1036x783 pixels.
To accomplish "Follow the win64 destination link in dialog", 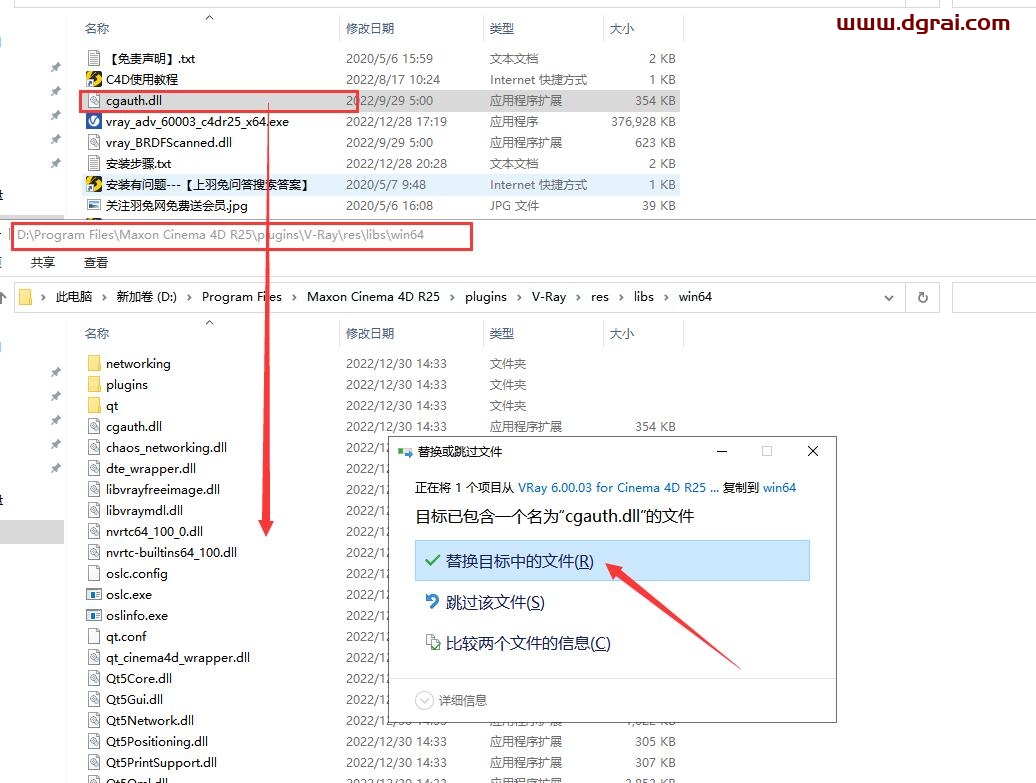I will pos(779,488).
